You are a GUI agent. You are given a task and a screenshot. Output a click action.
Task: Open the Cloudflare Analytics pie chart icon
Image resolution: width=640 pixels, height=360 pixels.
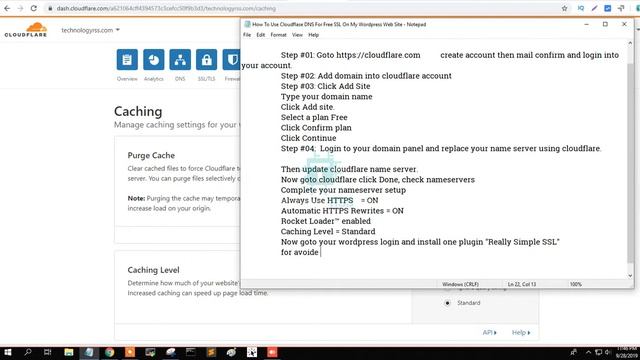pyautogui.click(x=153, y=60)
